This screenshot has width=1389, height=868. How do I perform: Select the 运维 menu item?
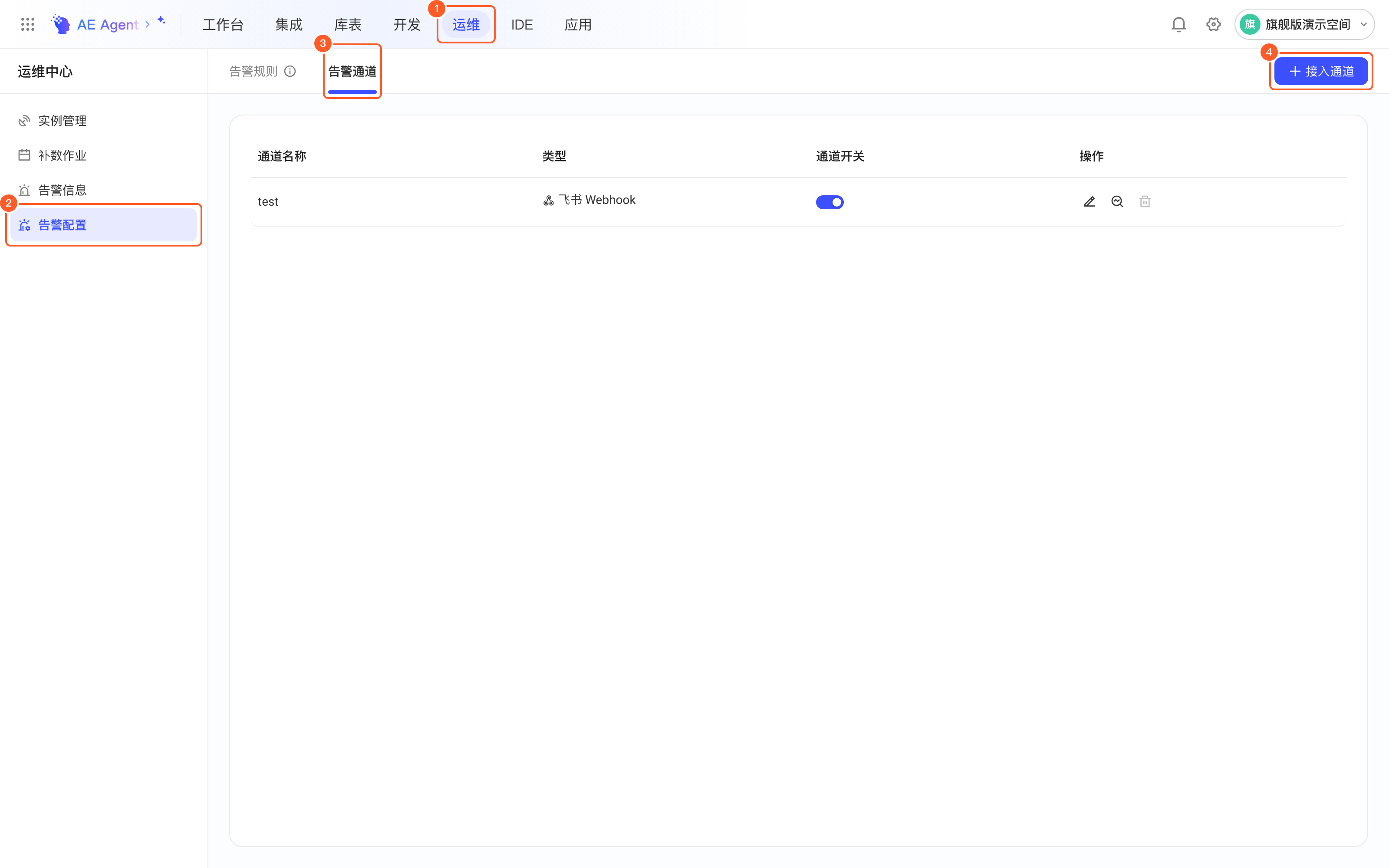point(466,25)
